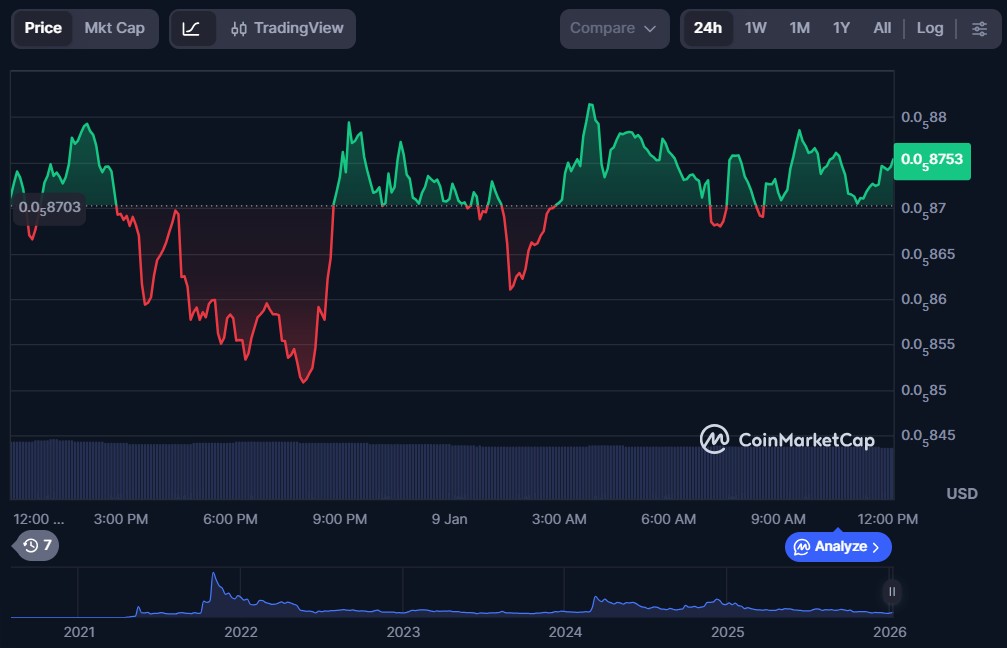This screenshot has height=648, width=1007.
Task: Switch chart to Mkt Cap view
Action: click(x=114, y=28)
